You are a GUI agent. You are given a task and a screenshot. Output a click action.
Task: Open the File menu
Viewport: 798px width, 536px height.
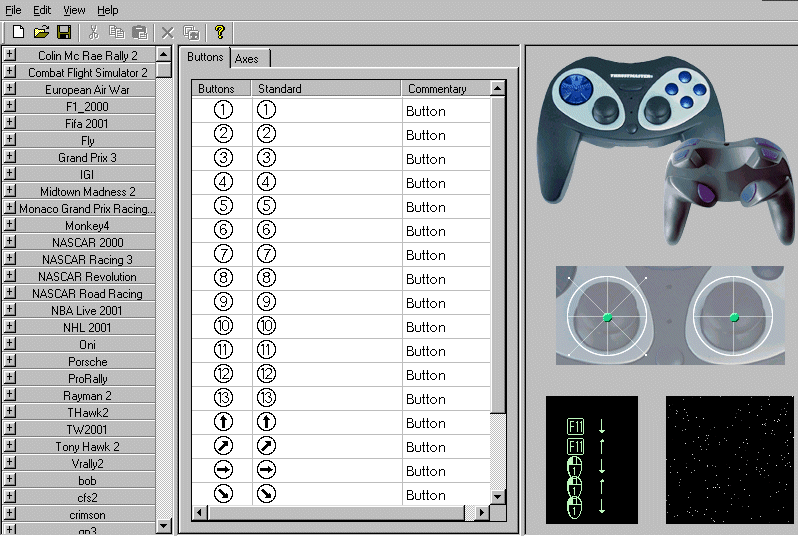click(13, 10)
